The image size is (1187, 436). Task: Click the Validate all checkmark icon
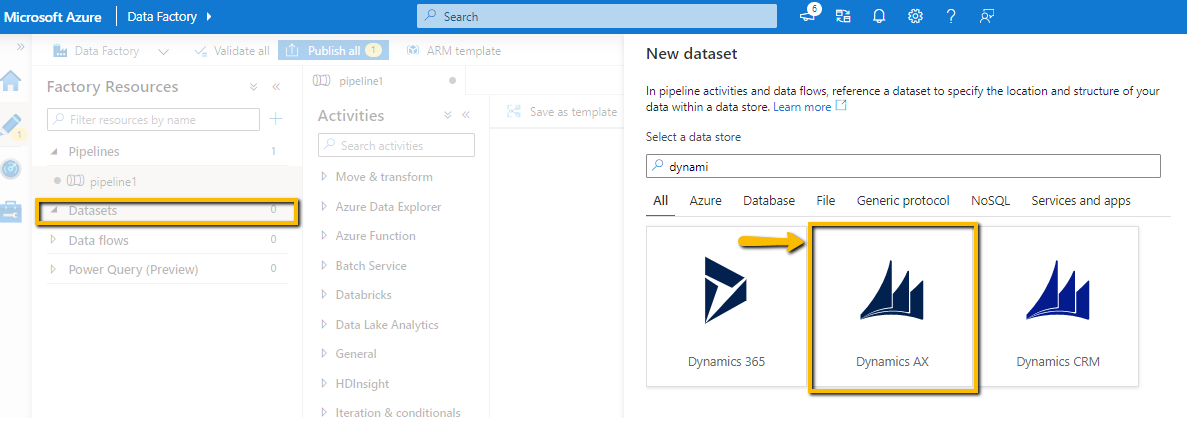pos(201,51)
